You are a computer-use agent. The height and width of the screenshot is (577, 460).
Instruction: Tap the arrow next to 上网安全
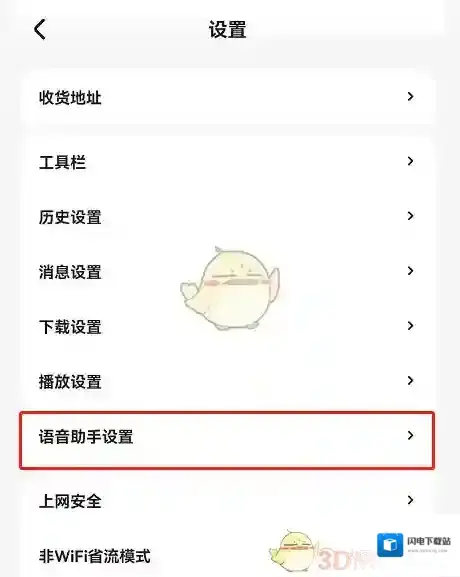[x=410, y=500]
